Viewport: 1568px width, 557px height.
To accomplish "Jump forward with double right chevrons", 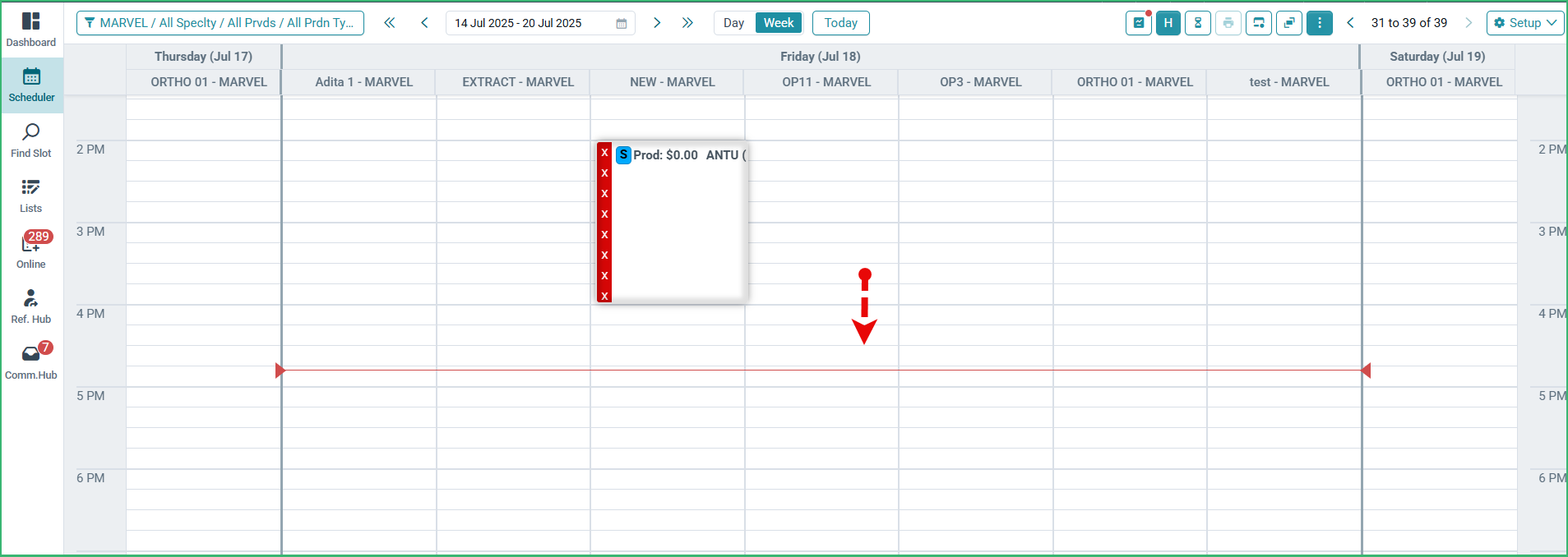I will 687,23.
